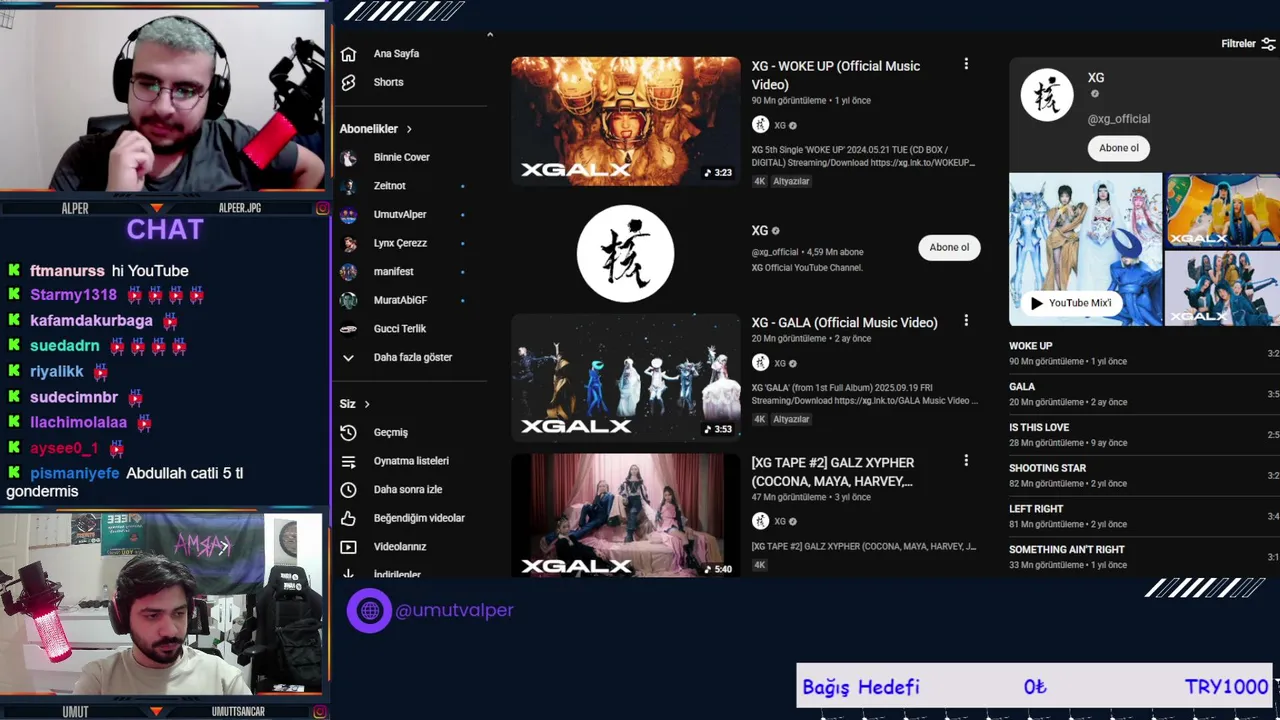Screen dimensions: 1280x720
Task: Click the YouTube Mix'i play button
Action: pos(1071,303)
